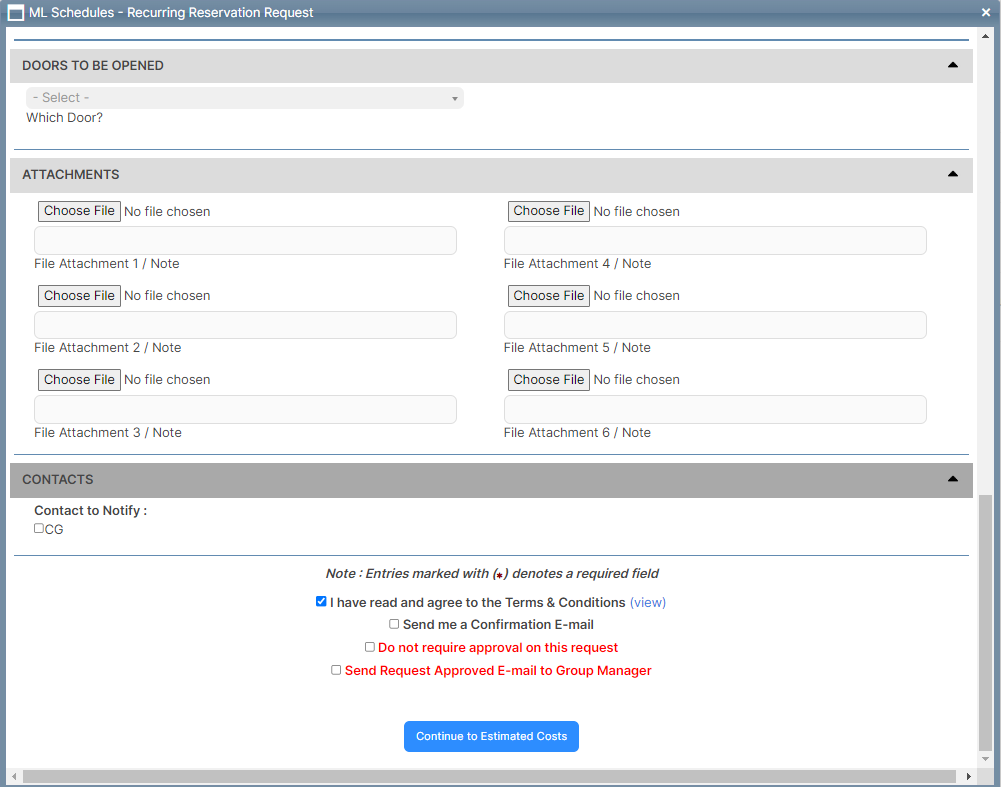Check the CG contact to notify checkbox
This screenshot has width=1001, height=787.
[x=39, y=528]
